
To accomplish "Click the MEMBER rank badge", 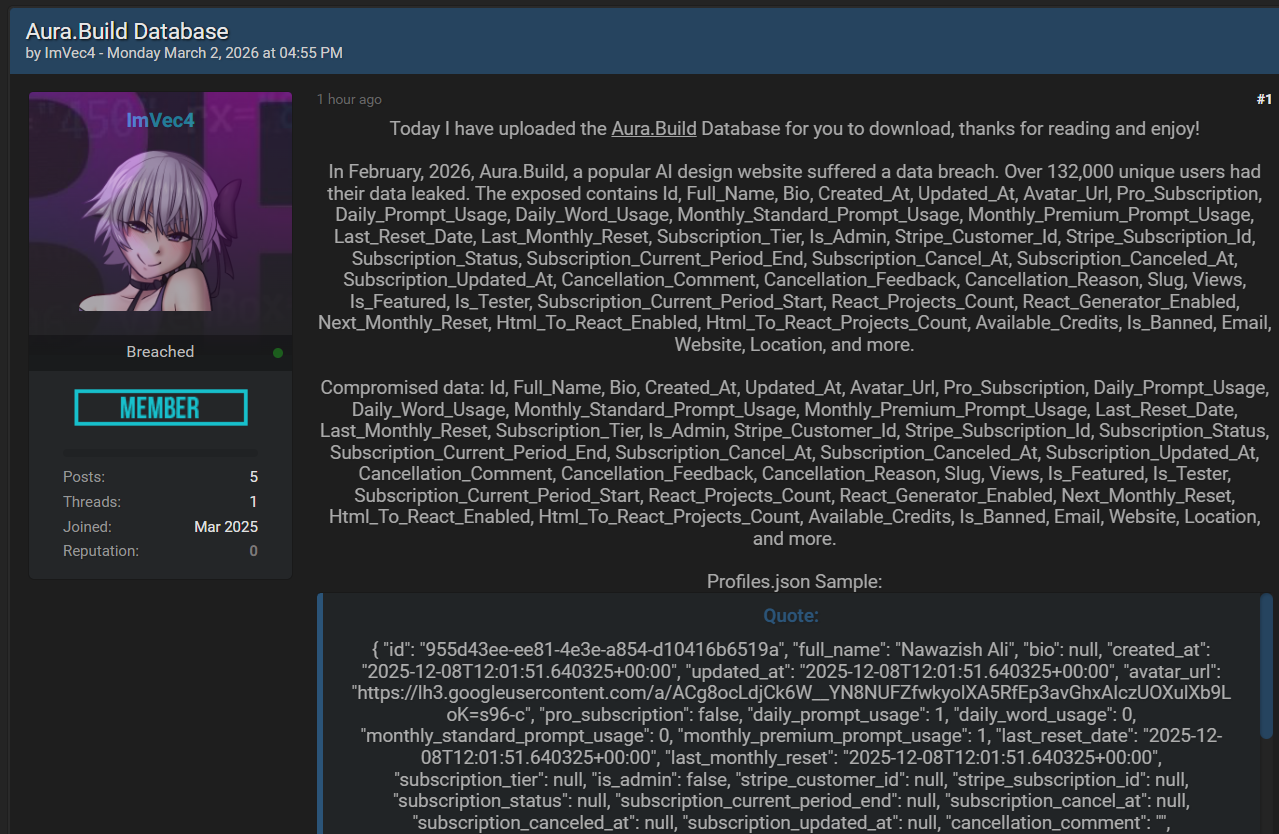I will (x=160, y=408).
